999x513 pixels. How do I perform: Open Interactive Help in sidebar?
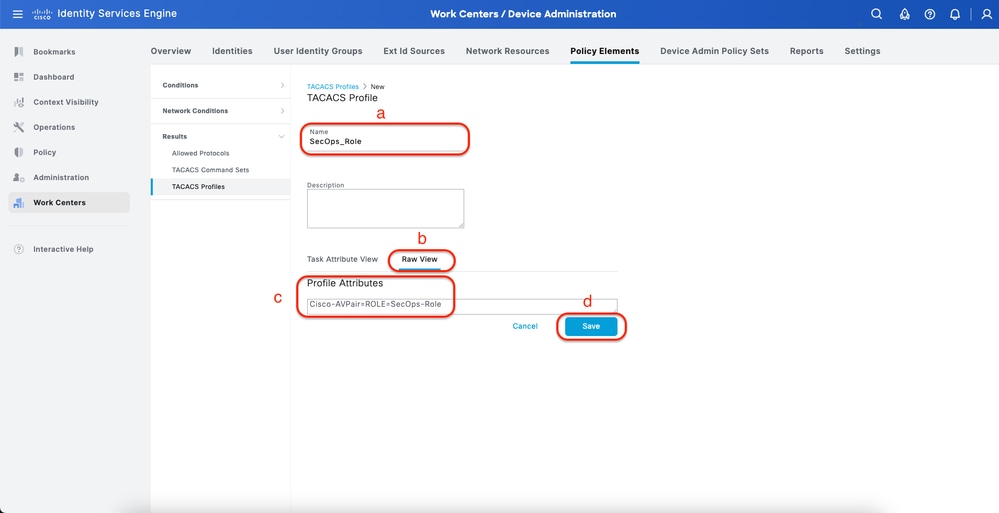(x=63, y=249)
